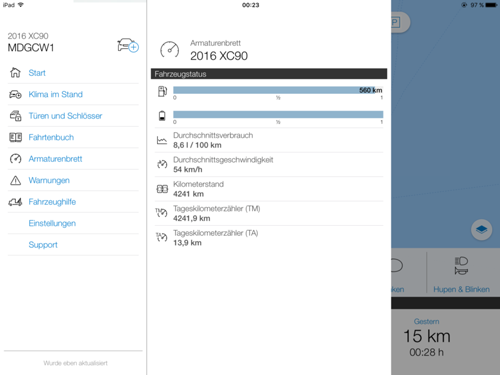Click 'Wurde eben aktualisiert' status text
The height and width of the screenshot is (375, 500).
[x=75, y=363]
